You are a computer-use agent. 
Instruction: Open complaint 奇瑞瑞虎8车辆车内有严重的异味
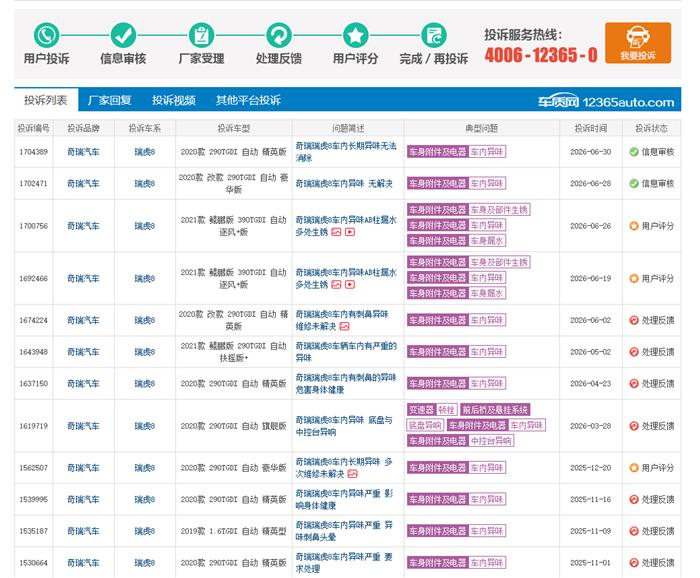pos(346,352)
